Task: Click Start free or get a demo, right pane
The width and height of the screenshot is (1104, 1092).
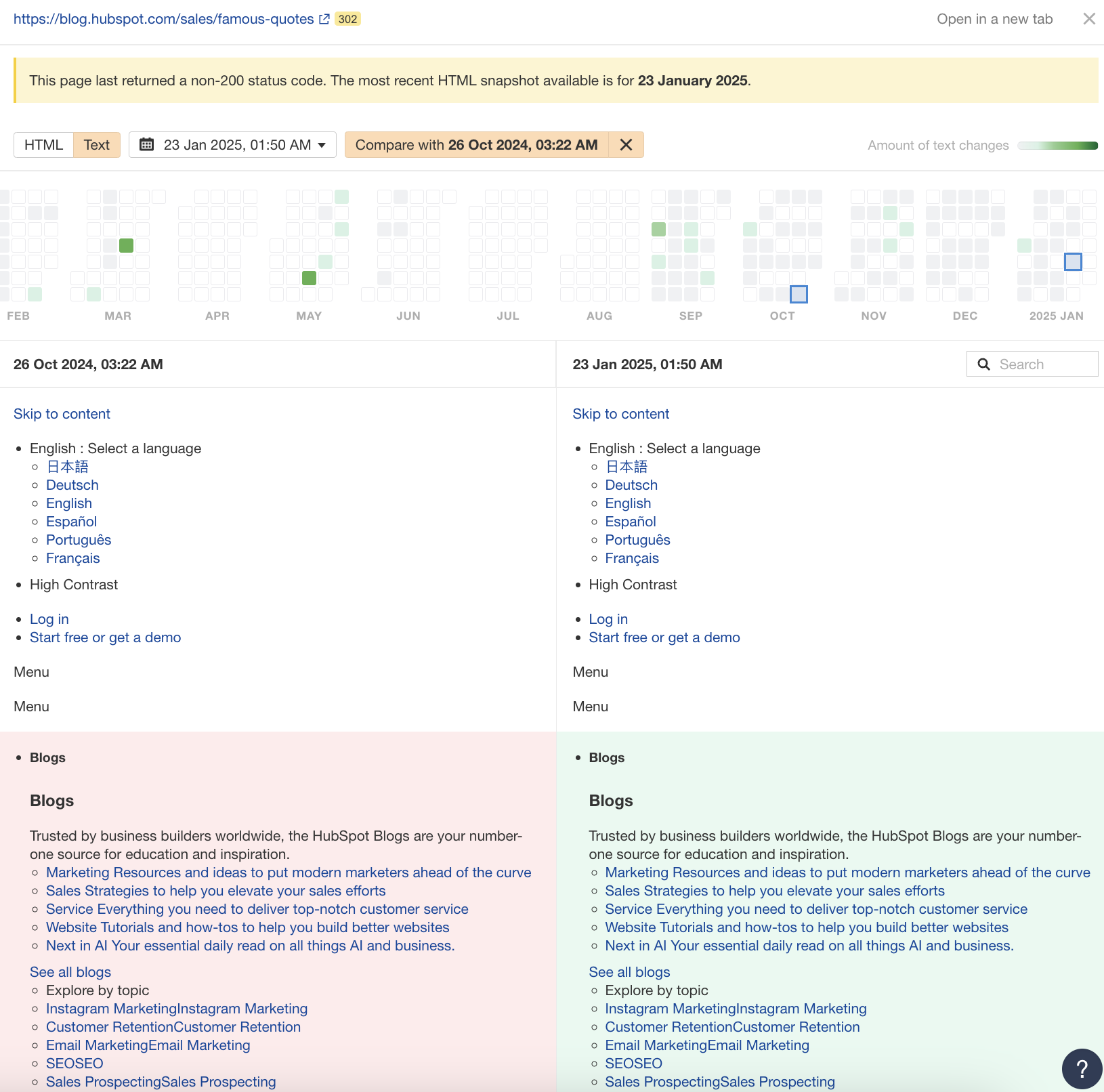Action: (x=664, y=637)
